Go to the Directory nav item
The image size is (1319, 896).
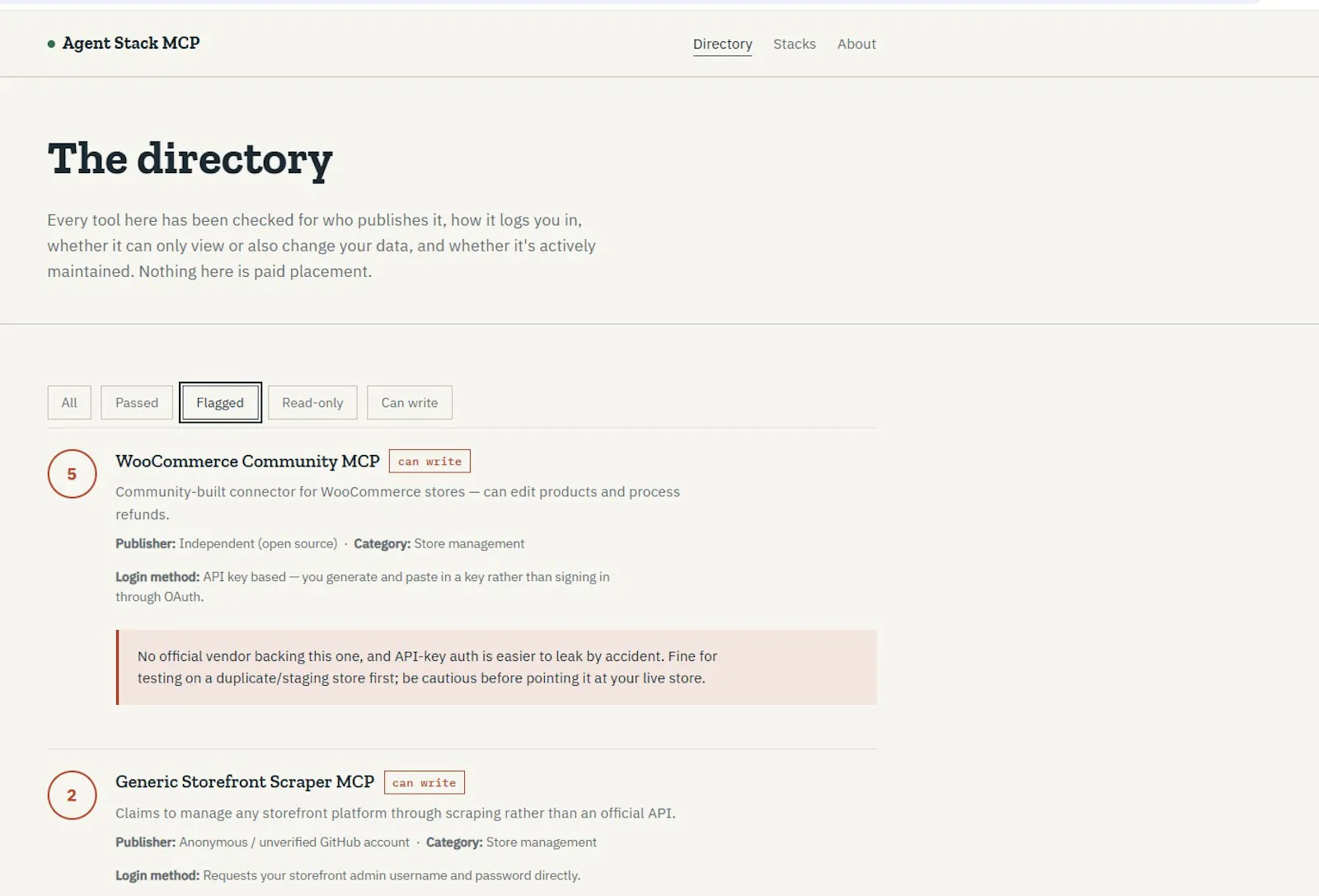tap(722, 44)
